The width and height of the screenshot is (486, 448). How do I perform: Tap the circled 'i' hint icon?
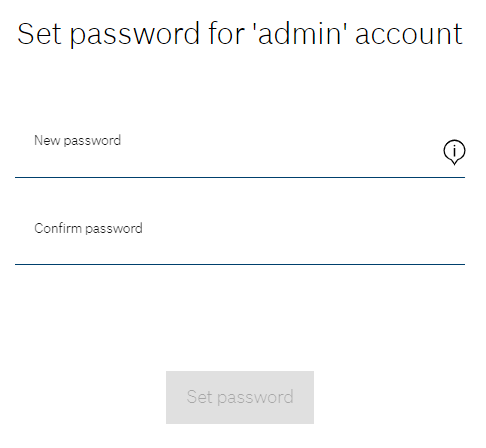[x=454, y=152]
